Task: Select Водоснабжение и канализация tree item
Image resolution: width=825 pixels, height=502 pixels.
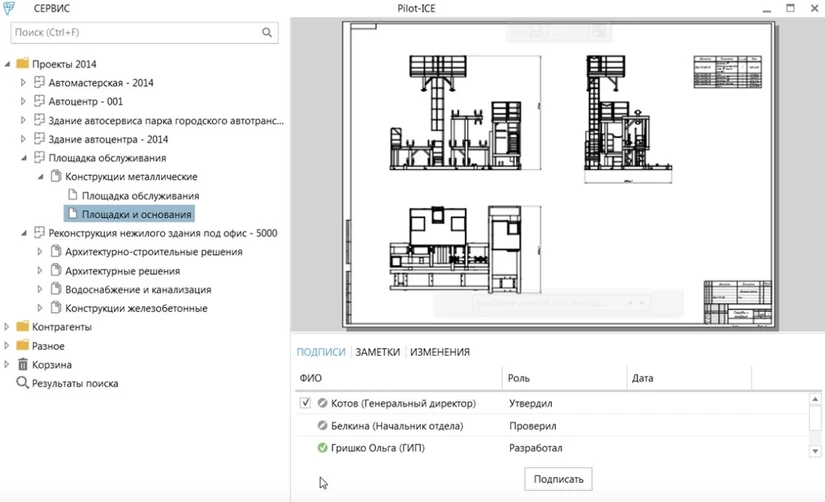Action: coord(137,289)
